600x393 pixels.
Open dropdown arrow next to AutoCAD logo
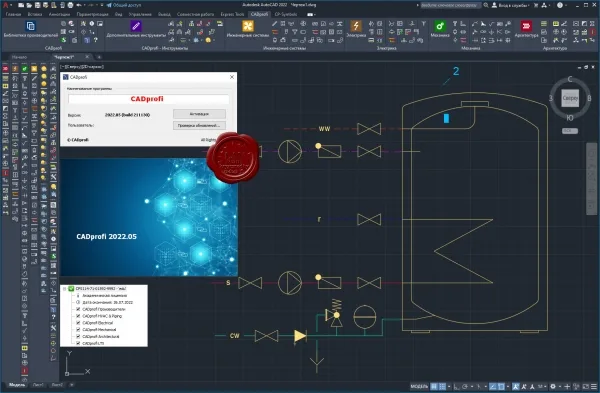coord(11,5)
